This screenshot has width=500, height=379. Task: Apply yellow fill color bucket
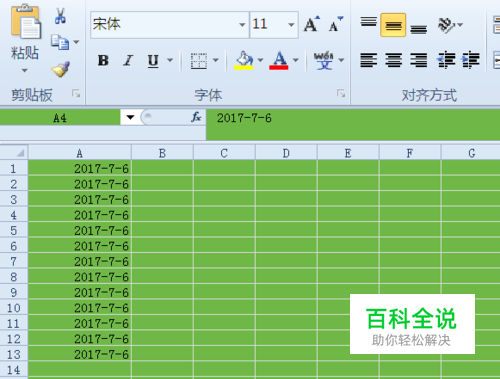tap(244, 60)
